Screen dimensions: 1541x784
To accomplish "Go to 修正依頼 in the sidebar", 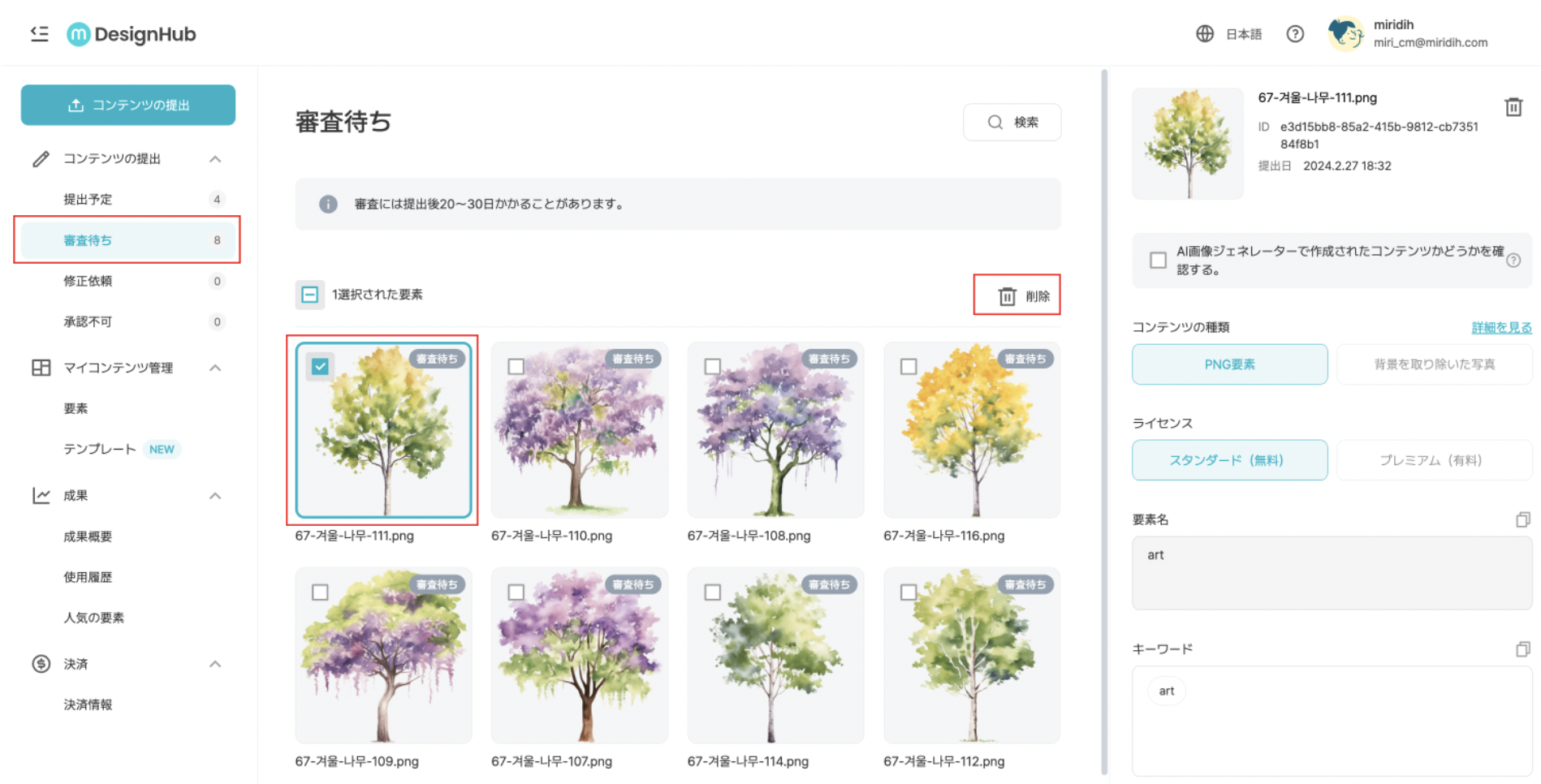I will coord(88,281).
